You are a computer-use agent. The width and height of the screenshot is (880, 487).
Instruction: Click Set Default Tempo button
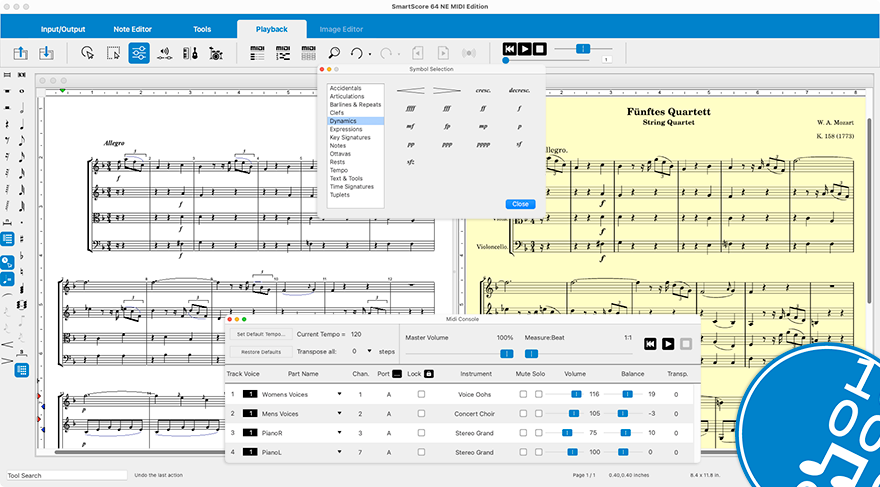click(261, 334)
